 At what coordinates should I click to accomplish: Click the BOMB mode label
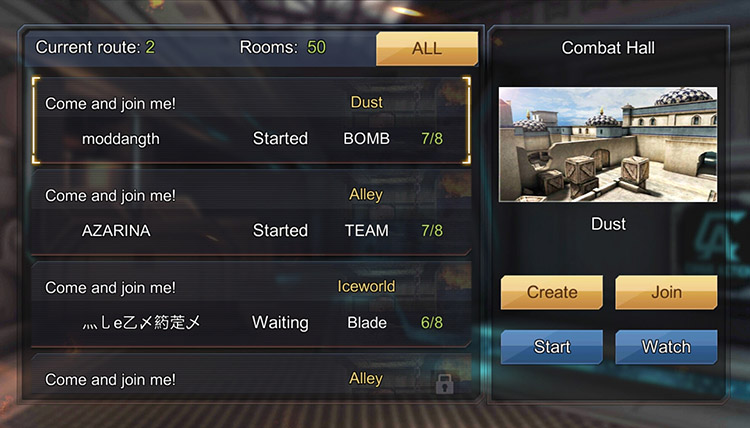coord(366,139)
